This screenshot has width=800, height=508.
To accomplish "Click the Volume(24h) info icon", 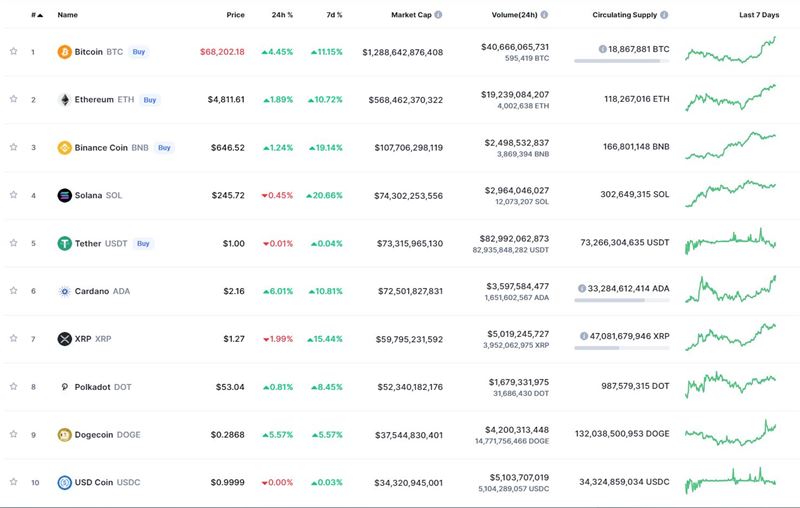I will tap(544, 15).
